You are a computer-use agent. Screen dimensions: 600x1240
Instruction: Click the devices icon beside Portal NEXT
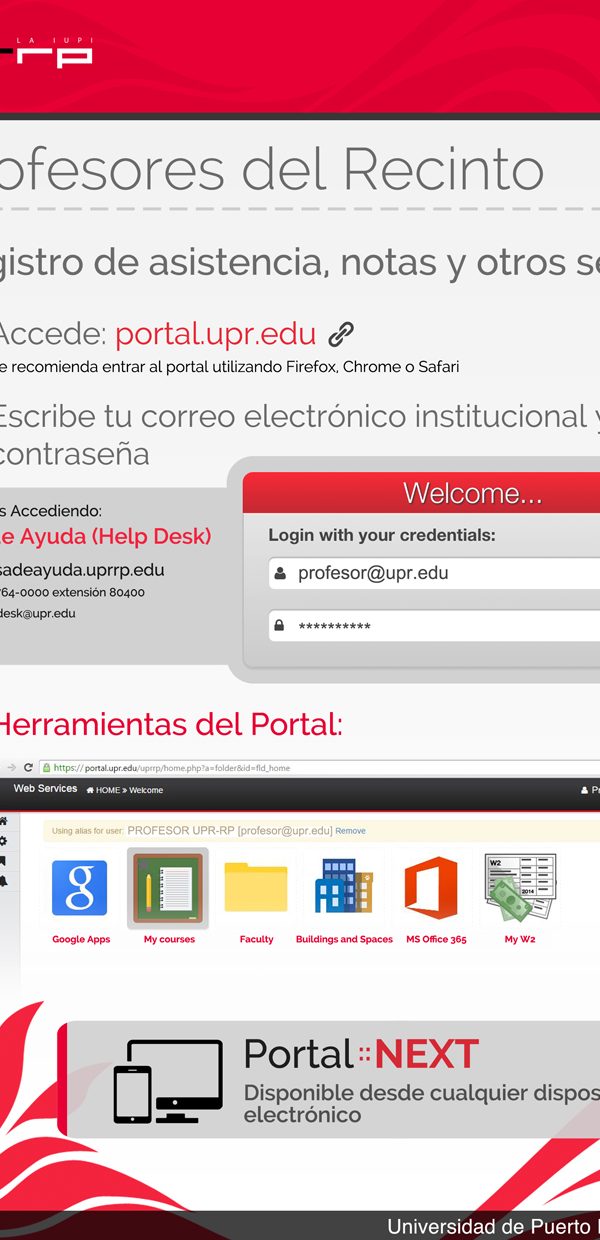(167, 1081)
